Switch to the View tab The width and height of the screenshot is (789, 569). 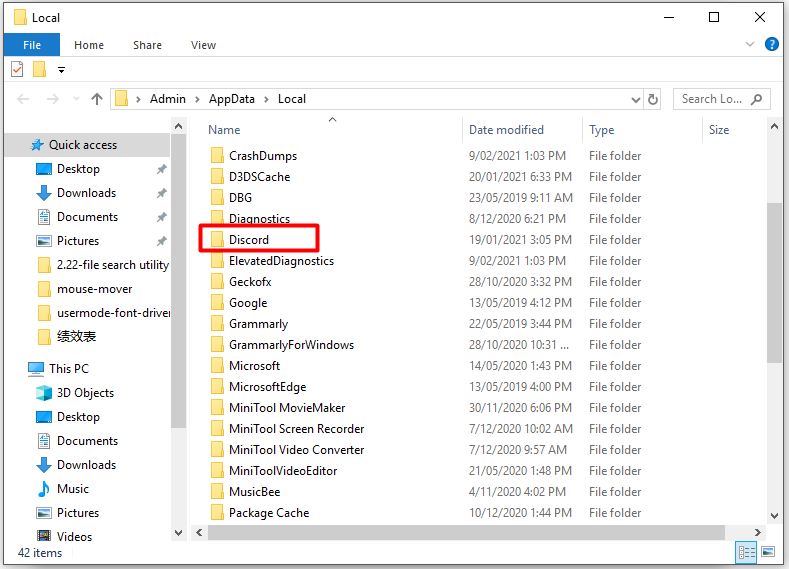pyautogui.click(x=203, y=45)
